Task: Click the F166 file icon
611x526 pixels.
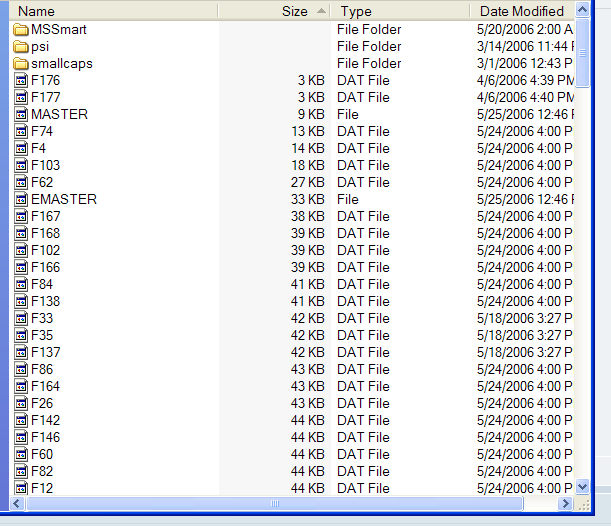Action: point(21,268)
